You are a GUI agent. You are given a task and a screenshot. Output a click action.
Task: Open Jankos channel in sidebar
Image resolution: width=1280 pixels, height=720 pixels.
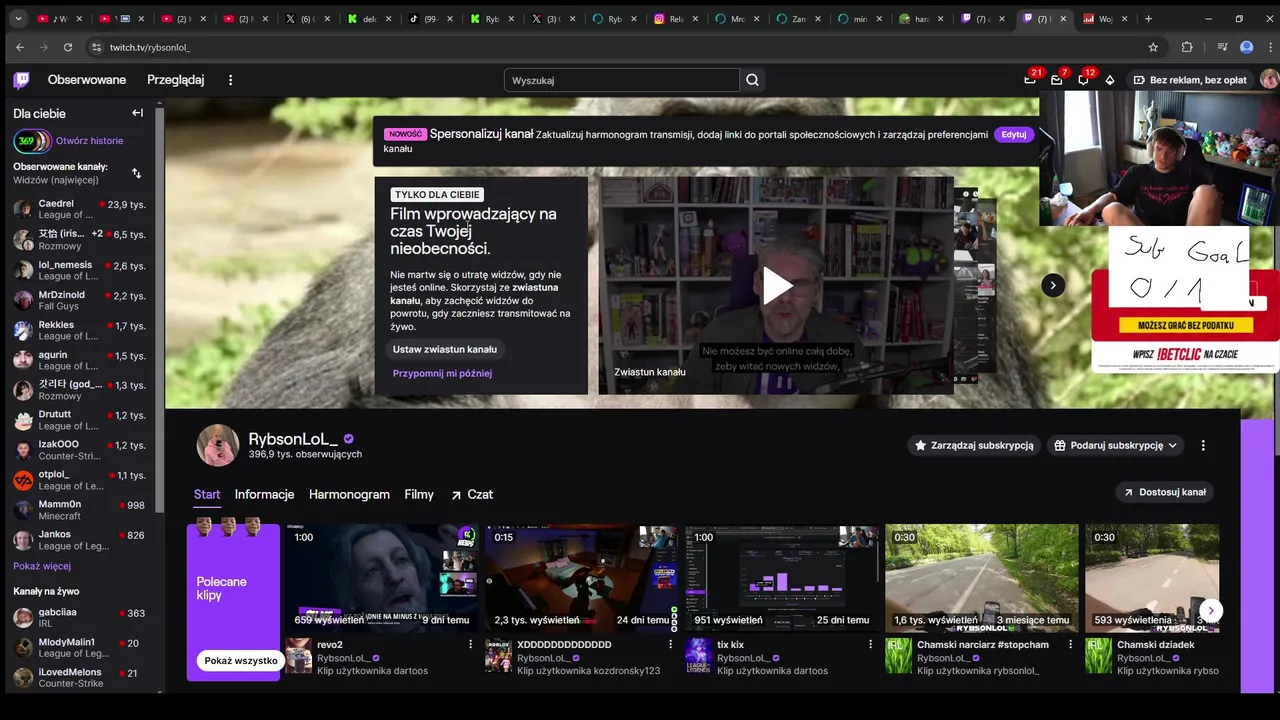coord(80,540)
